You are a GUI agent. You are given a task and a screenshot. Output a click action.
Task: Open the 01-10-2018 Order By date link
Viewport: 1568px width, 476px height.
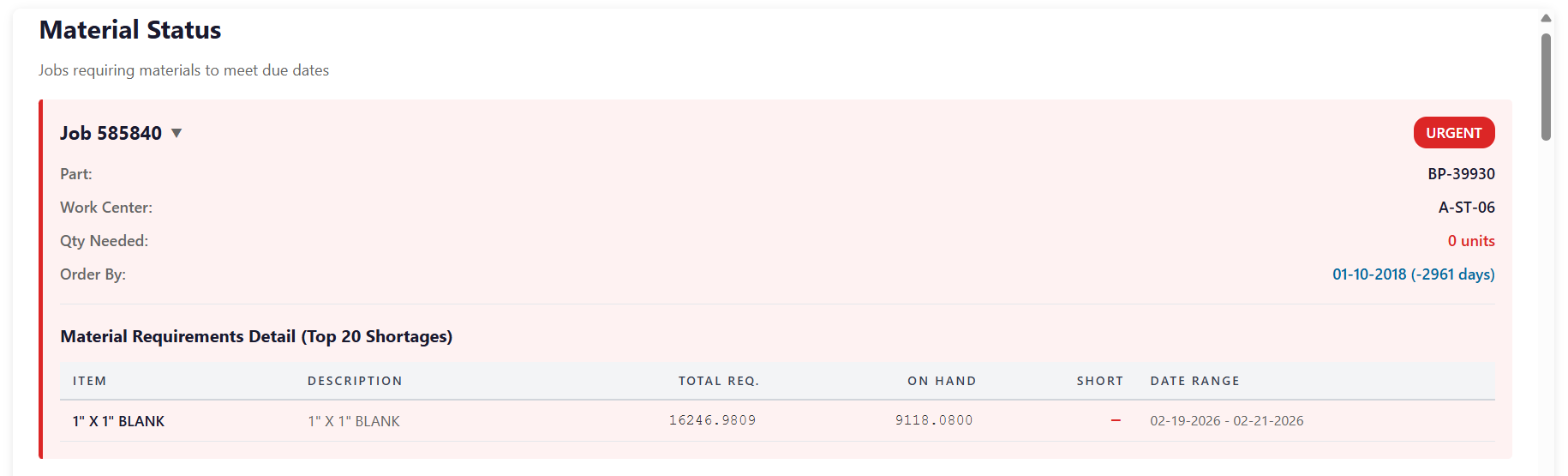[x=1413, y=274]
